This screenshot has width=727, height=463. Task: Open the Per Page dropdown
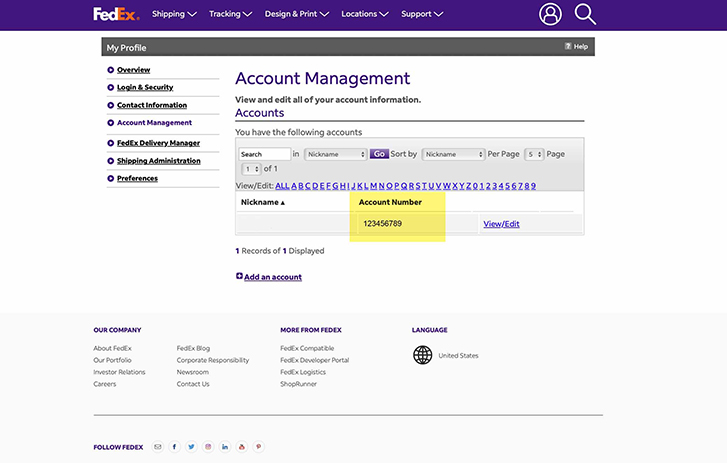[x=534, y=154]
